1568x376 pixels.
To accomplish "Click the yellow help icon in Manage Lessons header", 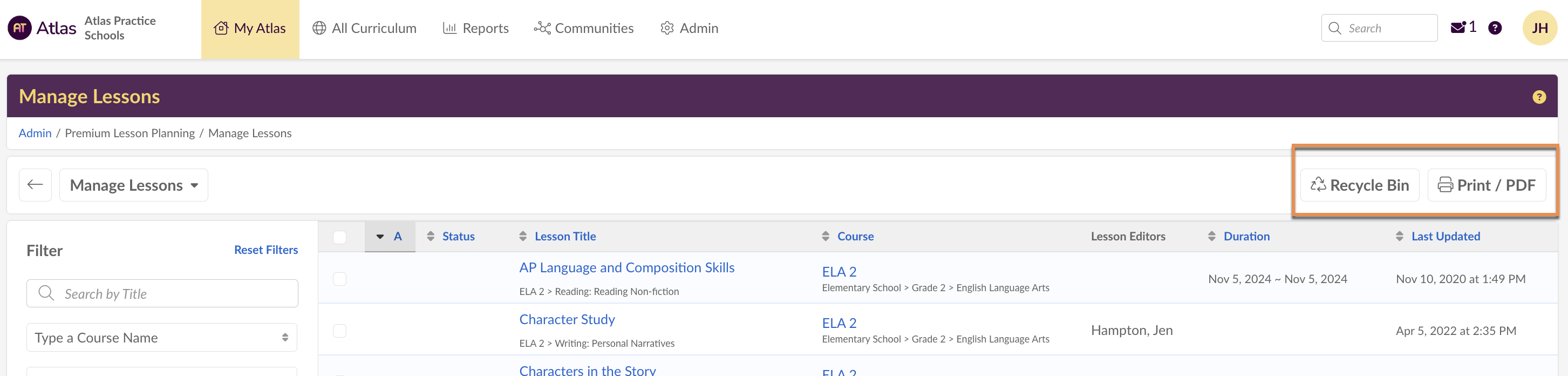I will 1539,97.
